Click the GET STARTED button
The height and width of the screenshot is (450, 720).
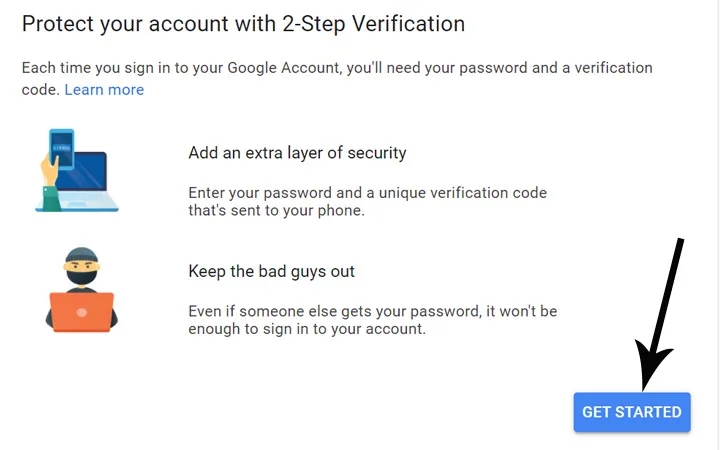pos(632,412)
